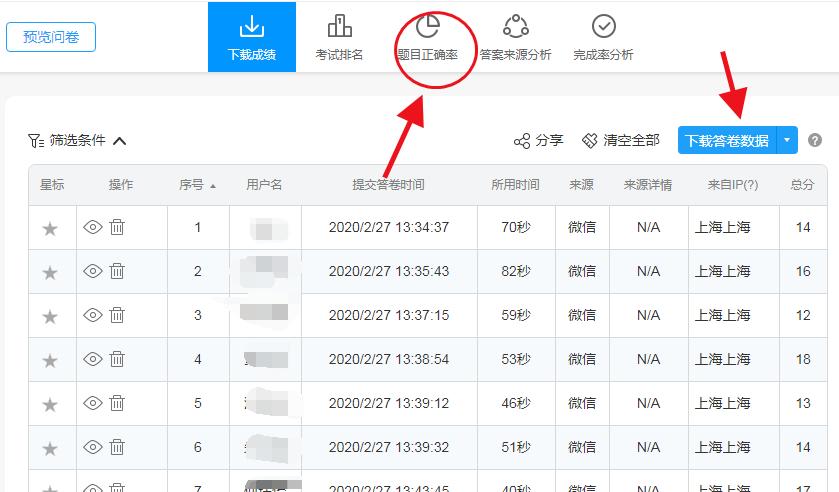The height and width of the screenshot is (492, 839).
Task: Delete row 3 with trash icon
Action: (117, 315)
